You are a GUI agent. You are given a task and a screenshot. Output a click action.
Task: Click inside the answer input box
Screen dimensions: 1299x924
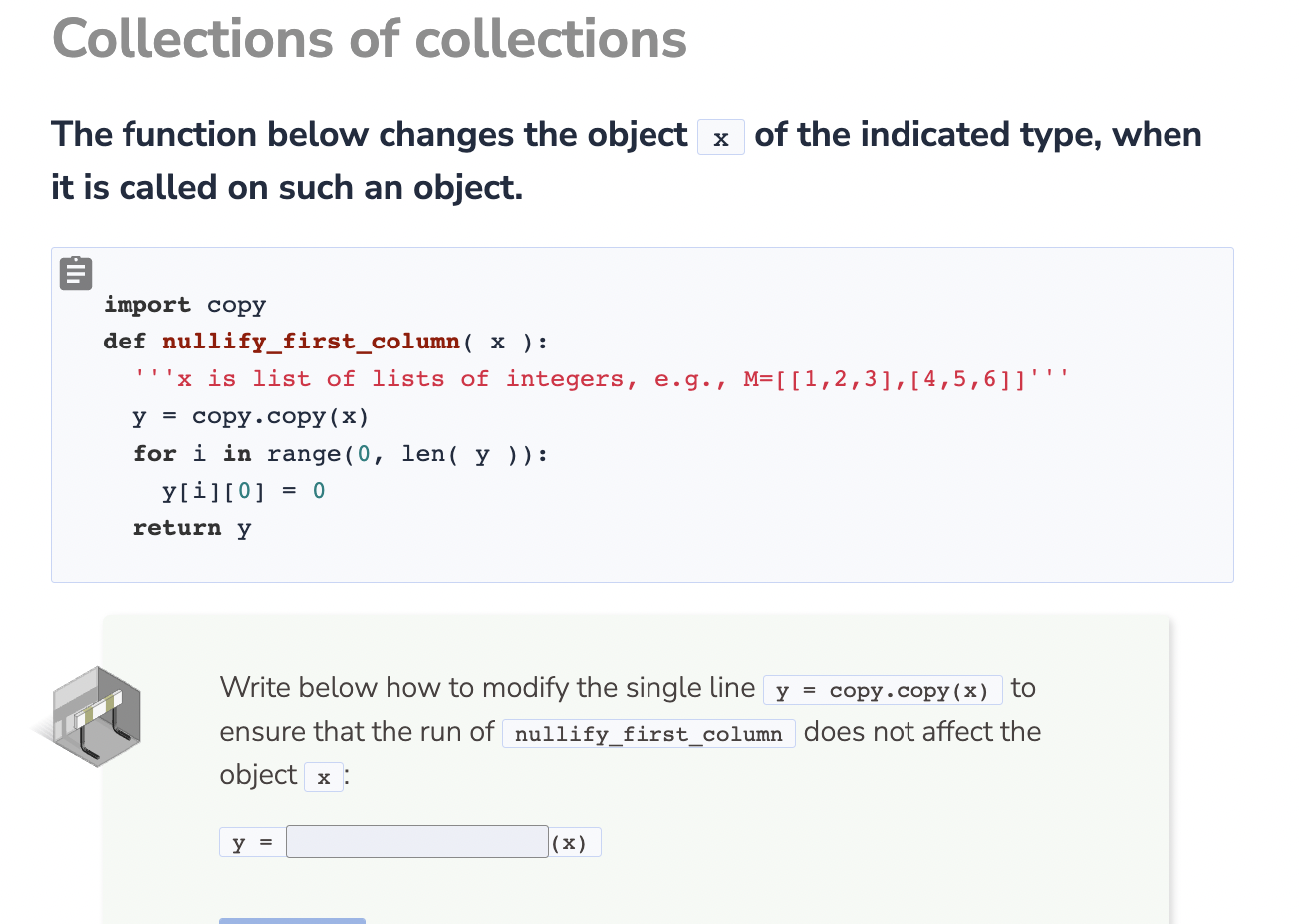tap(416, 841)
